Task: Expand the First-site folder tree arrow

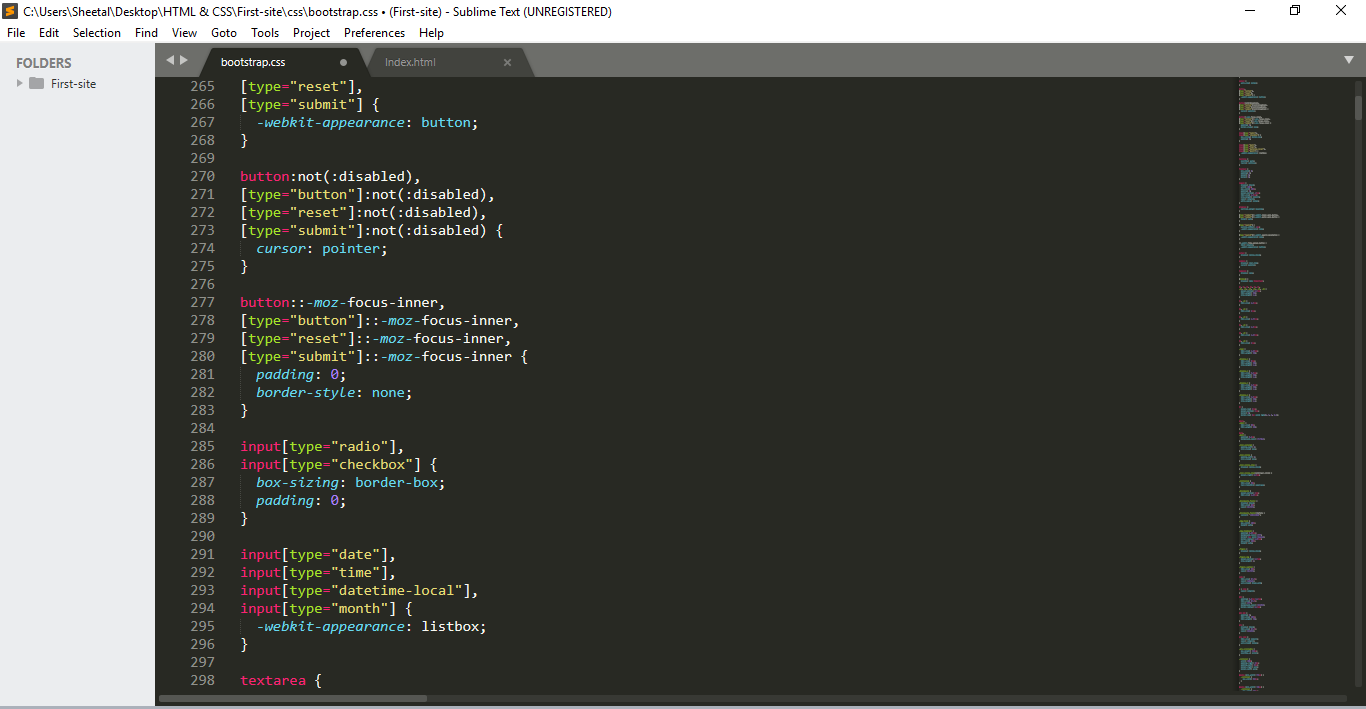Action: click(19, 84)
